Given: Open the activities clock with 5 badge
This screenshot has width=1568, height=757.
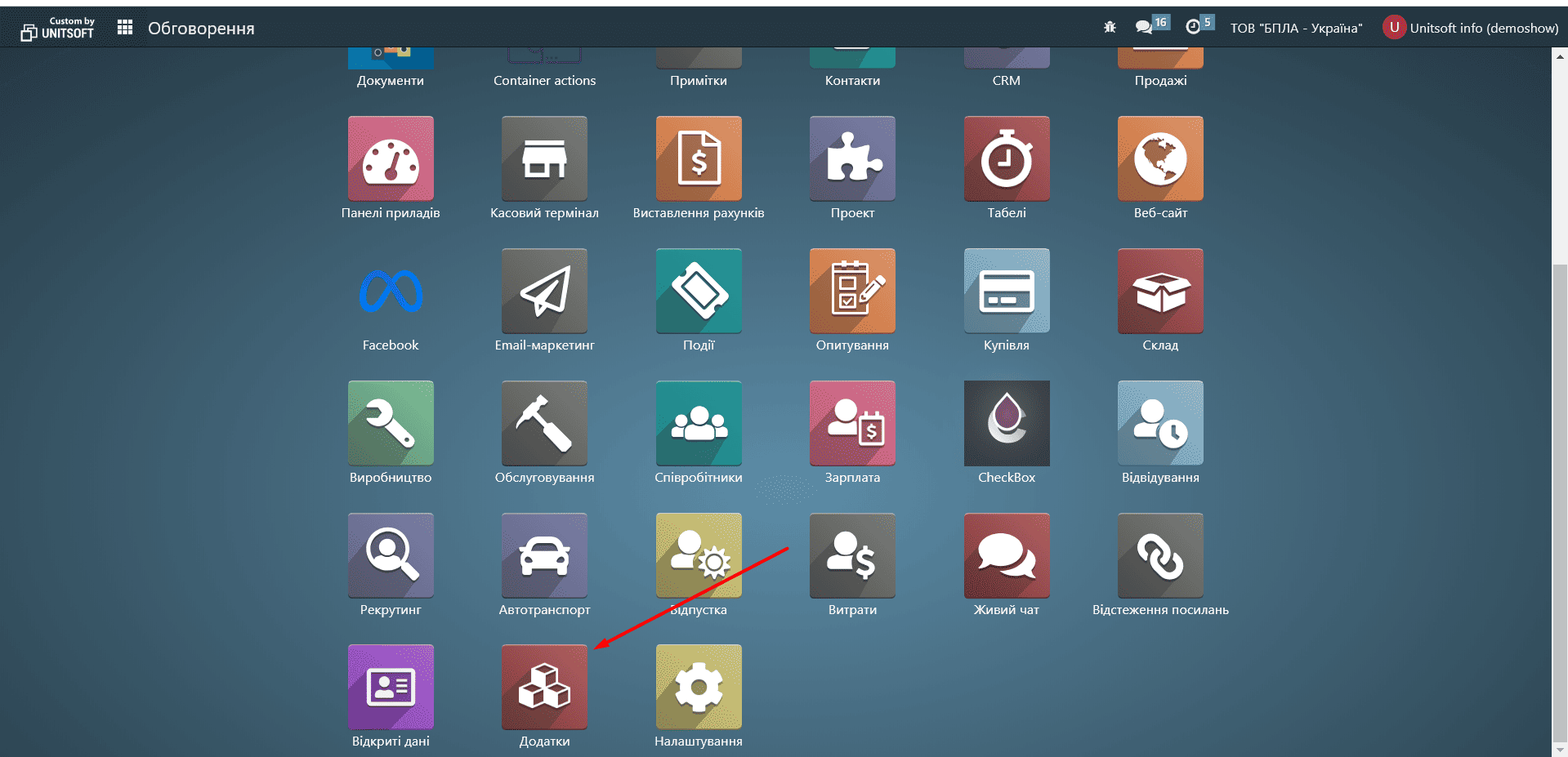Looking at the screenshot, I should point(1194,27).
